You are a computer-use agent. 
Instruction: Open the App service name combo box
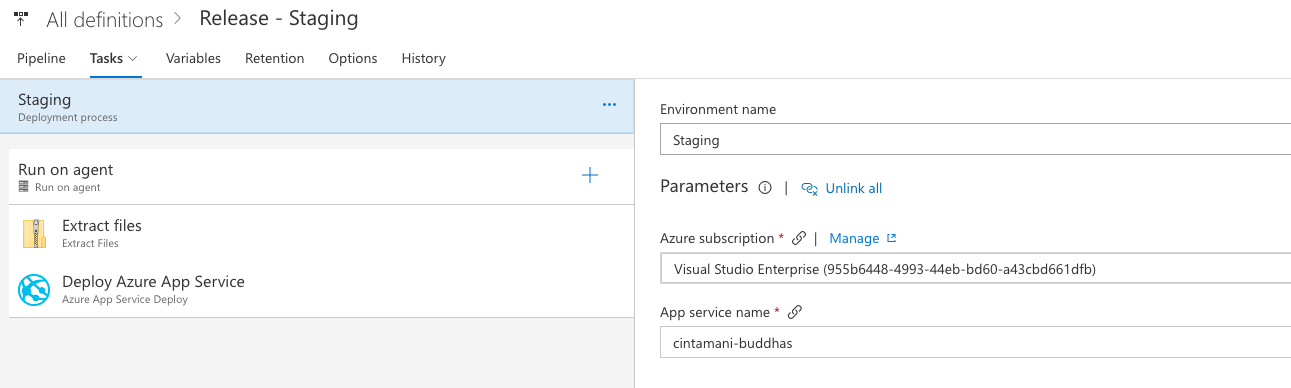(x=975, y=343)
